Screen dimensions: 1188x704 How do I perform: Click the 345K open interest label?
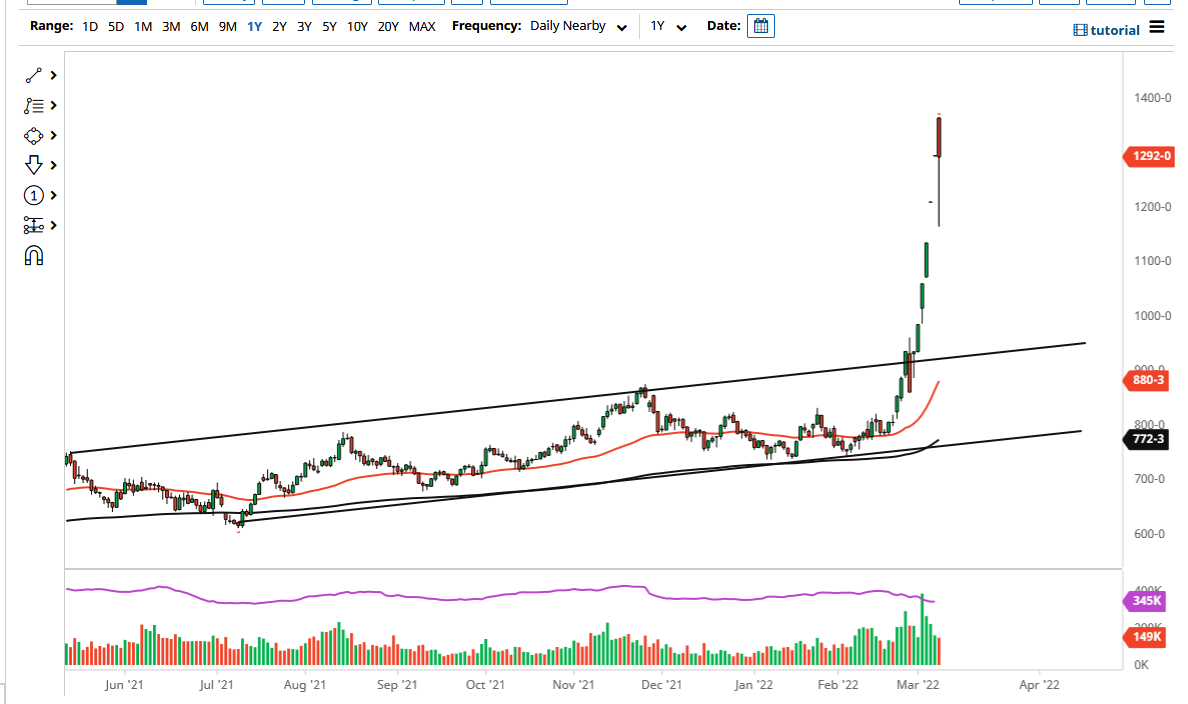[1144, 601]
